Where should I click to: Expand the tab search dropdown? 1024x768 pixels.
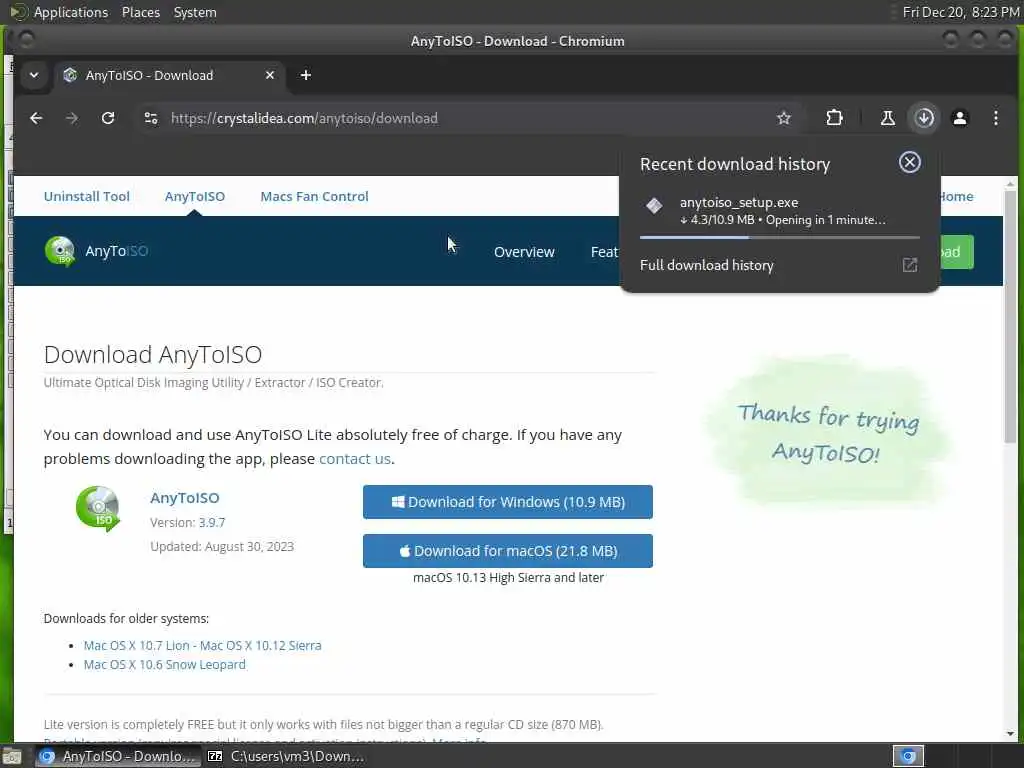(x=34, y=75)
